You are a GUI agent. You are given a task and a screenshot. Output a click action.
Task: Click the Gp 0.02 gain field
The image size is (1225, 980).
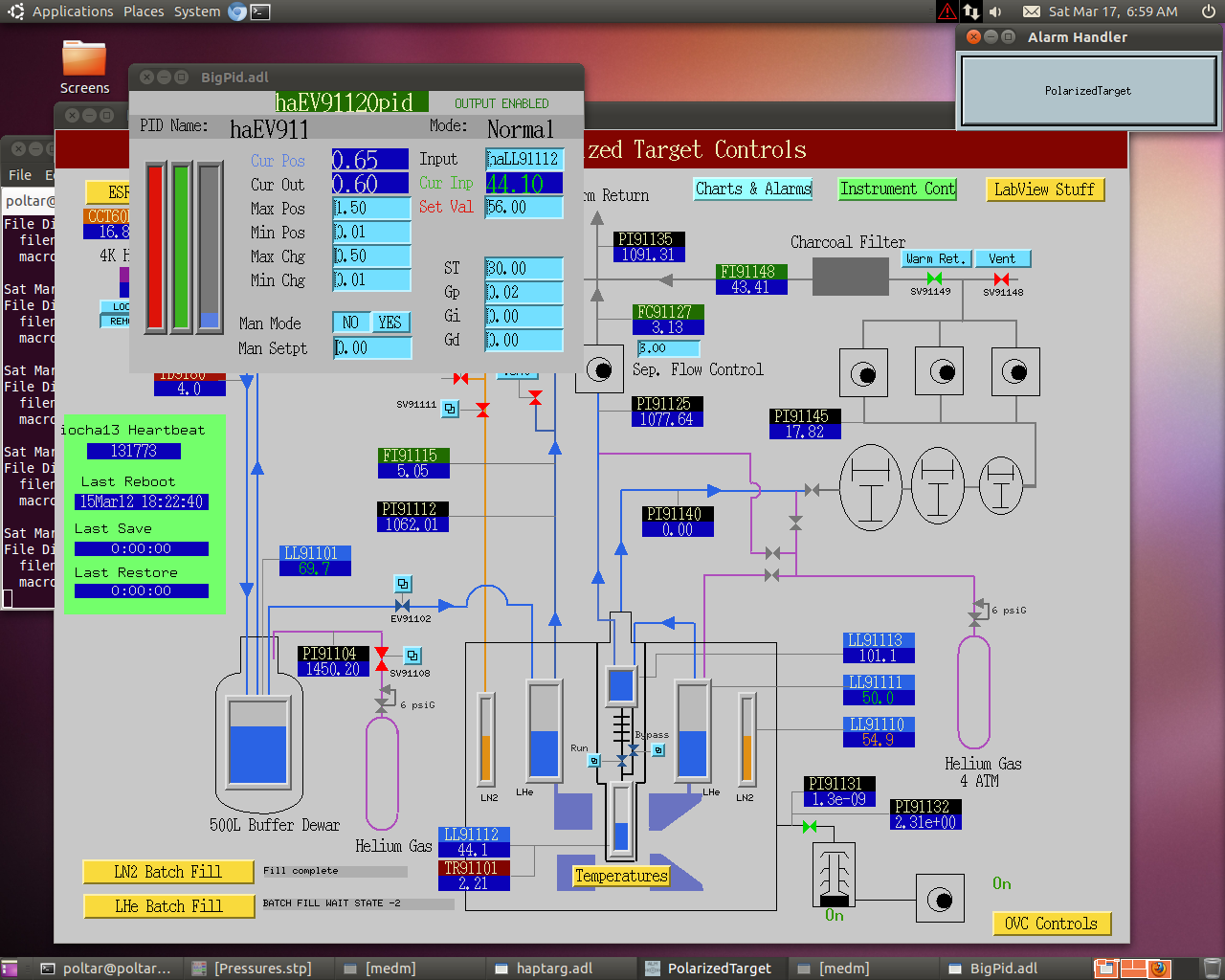coord(524,292)
